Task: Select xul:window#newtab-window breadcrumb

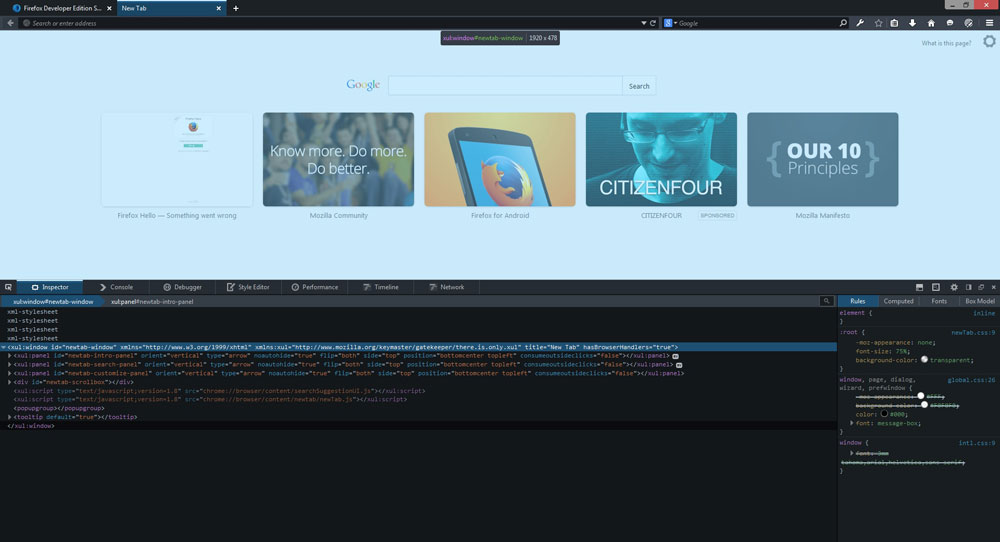Action: [51, 302]
